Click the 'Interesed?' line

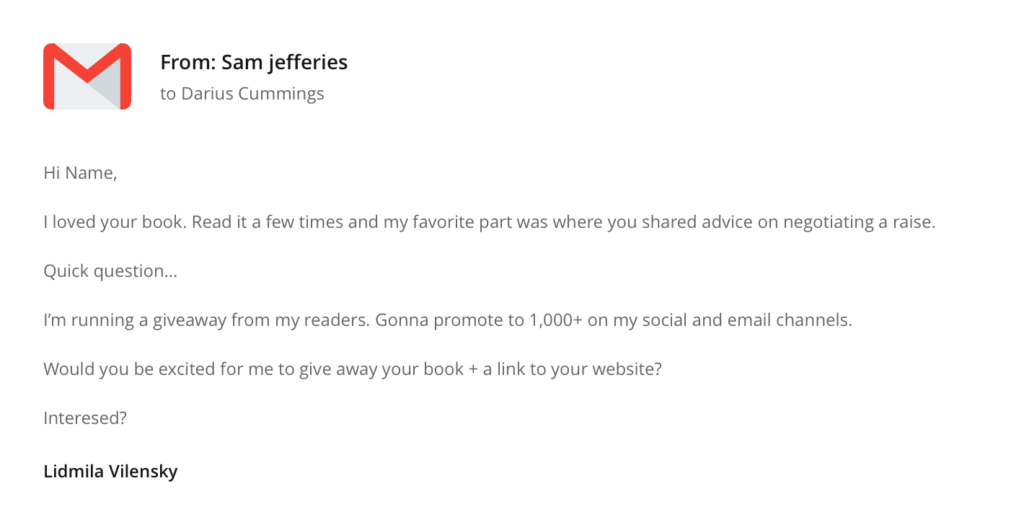click(x=85, y=418)
